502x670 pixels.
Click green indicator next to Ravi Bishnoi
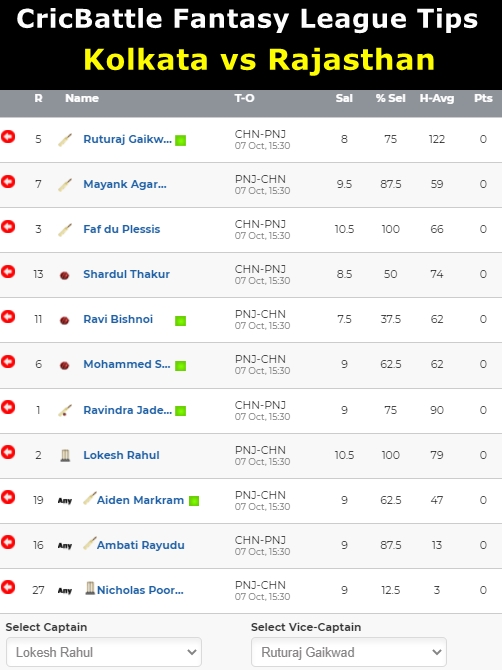[x=181, y=320]
